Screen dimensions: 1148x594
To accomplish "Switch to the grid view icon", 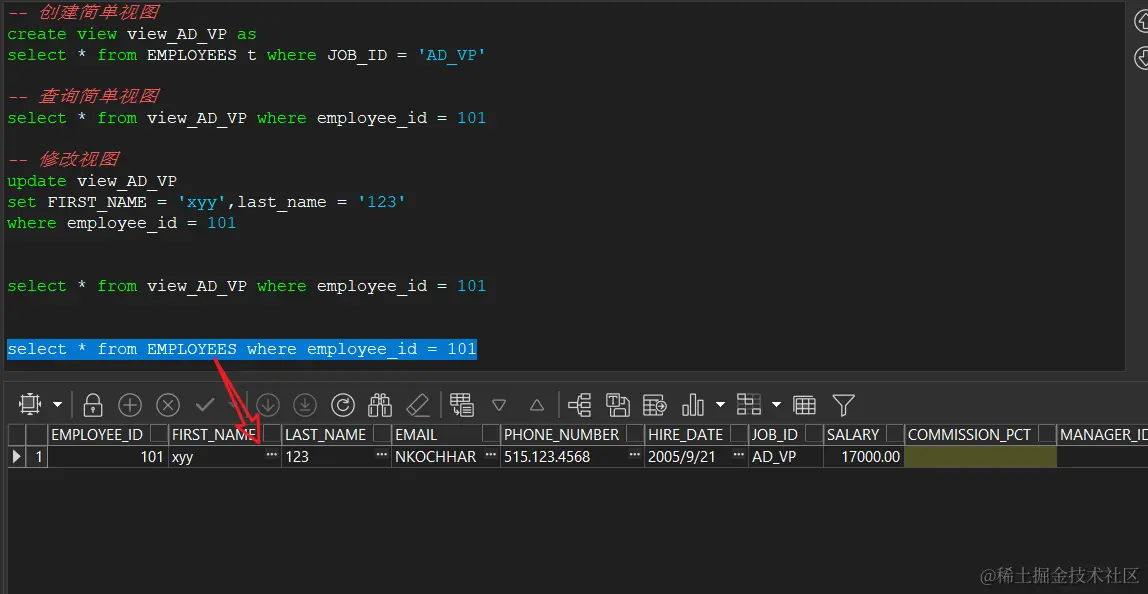I will [x=805, y=404].
